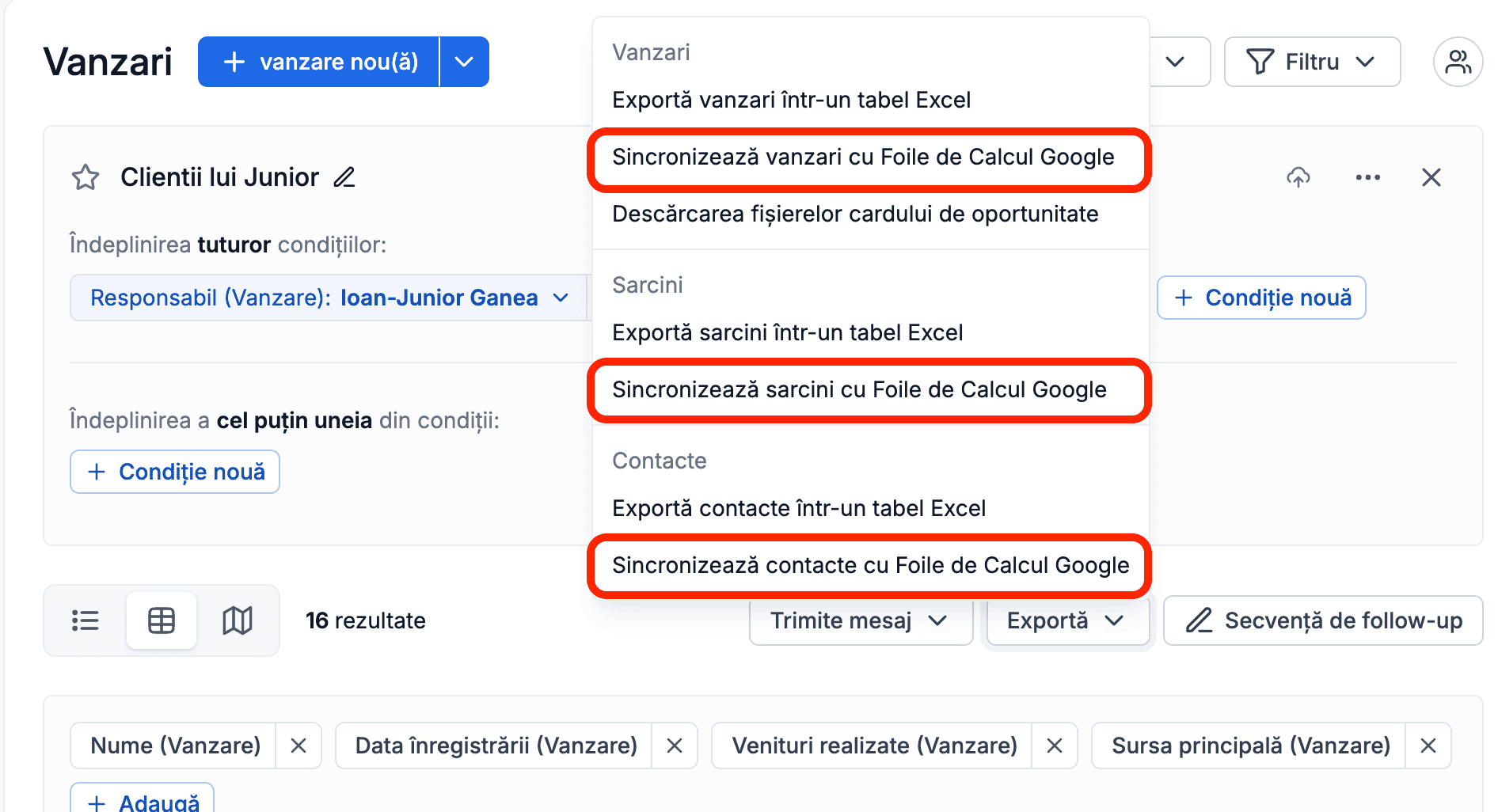Switch to table grid view
The image size is (1498, 812).
[162, 620]
